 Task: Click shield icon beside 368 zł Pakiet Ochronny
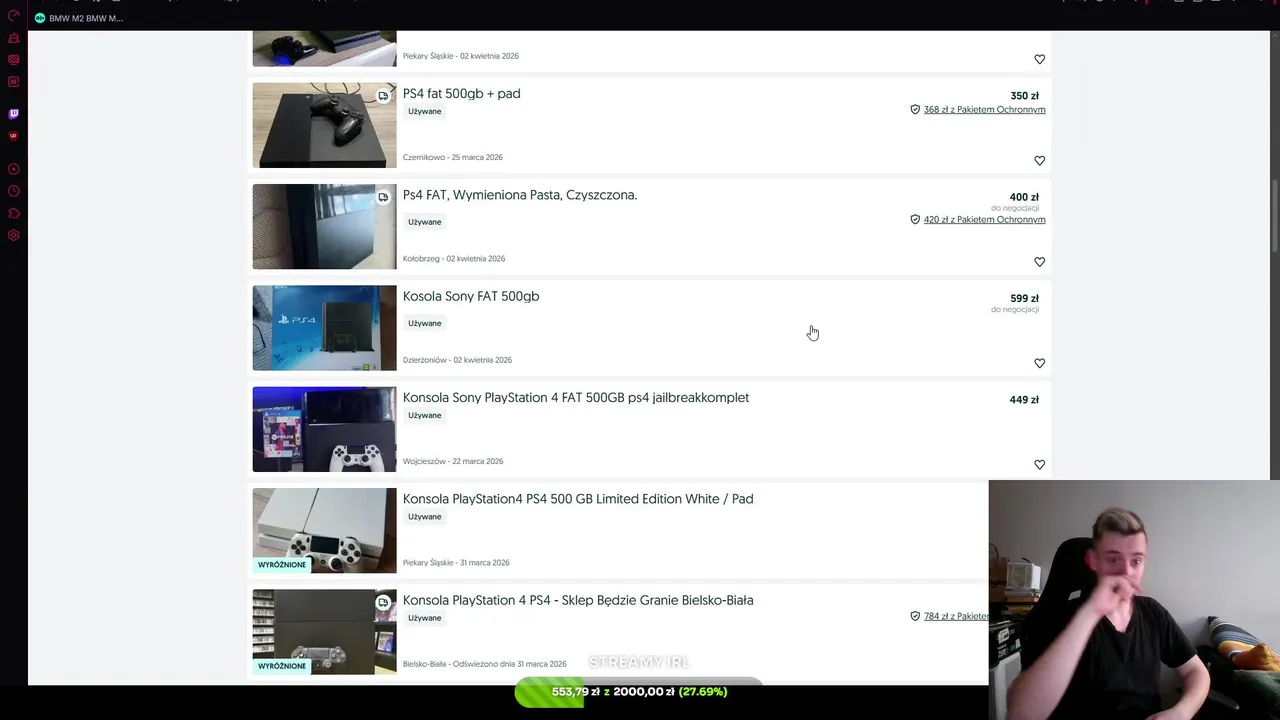(915, 109)
